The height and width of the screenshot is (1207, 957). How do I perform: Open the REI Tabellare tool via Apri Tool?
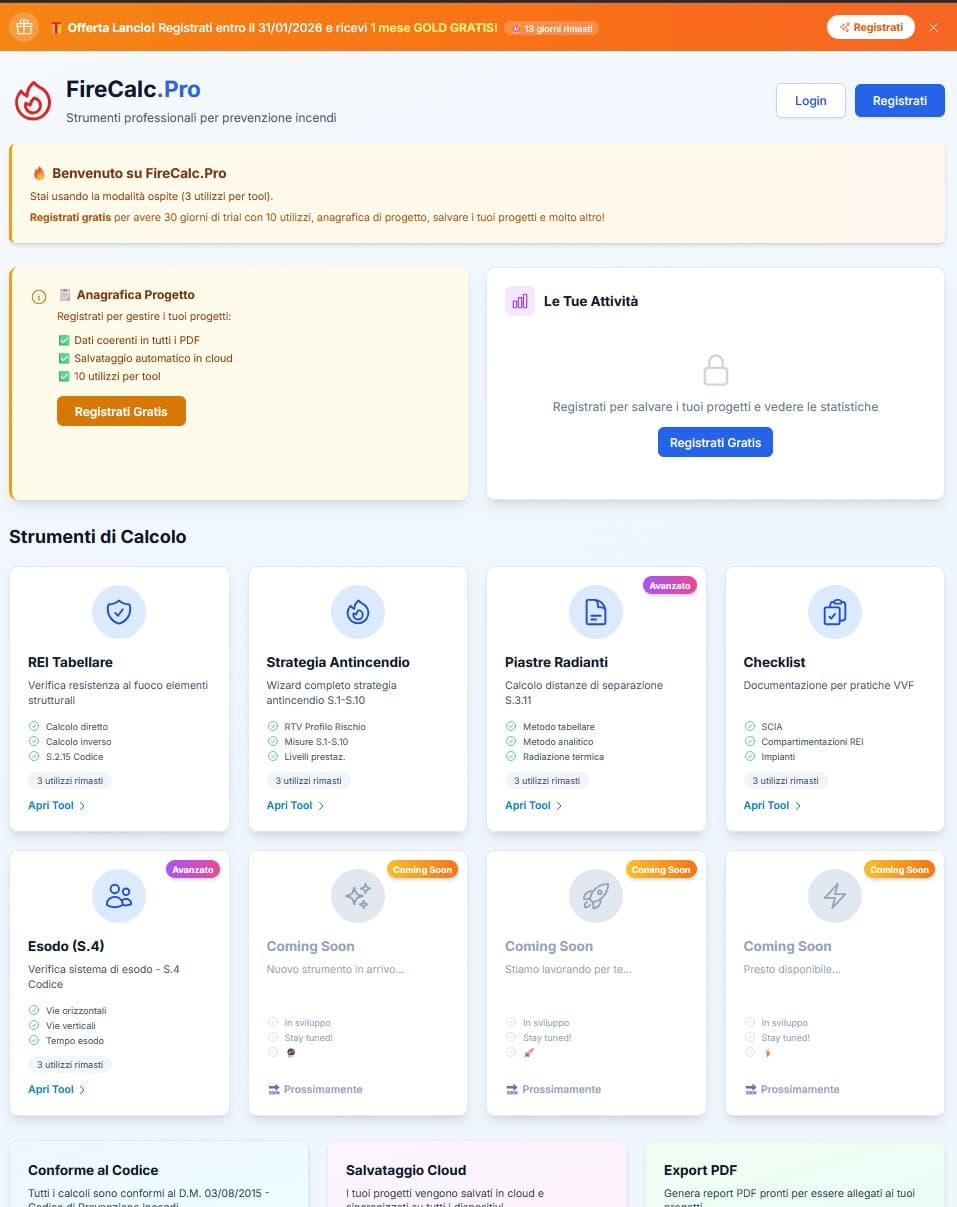[57, 805]
